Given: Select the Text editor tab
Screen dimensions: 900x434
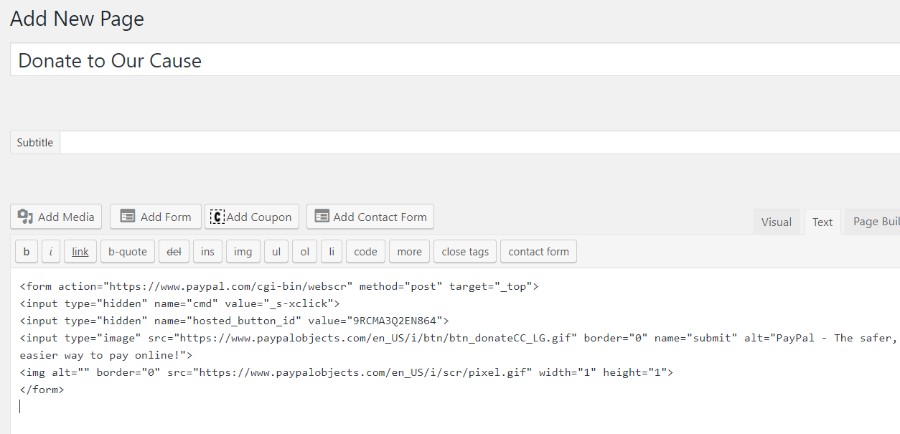Looking at the screenshot, I should (x=822, y=222).
